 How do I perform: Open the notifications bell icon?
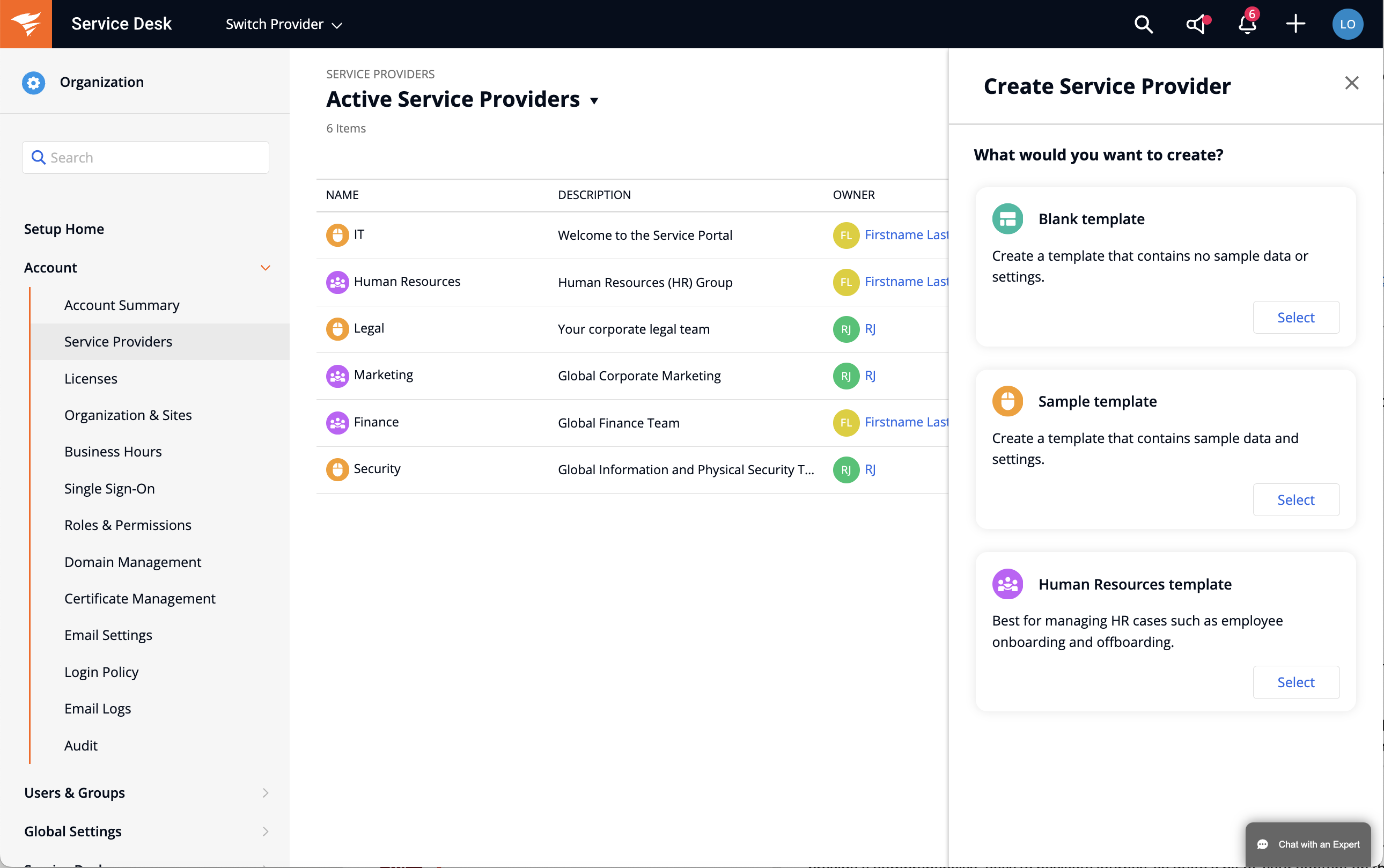click(1247, 24)
